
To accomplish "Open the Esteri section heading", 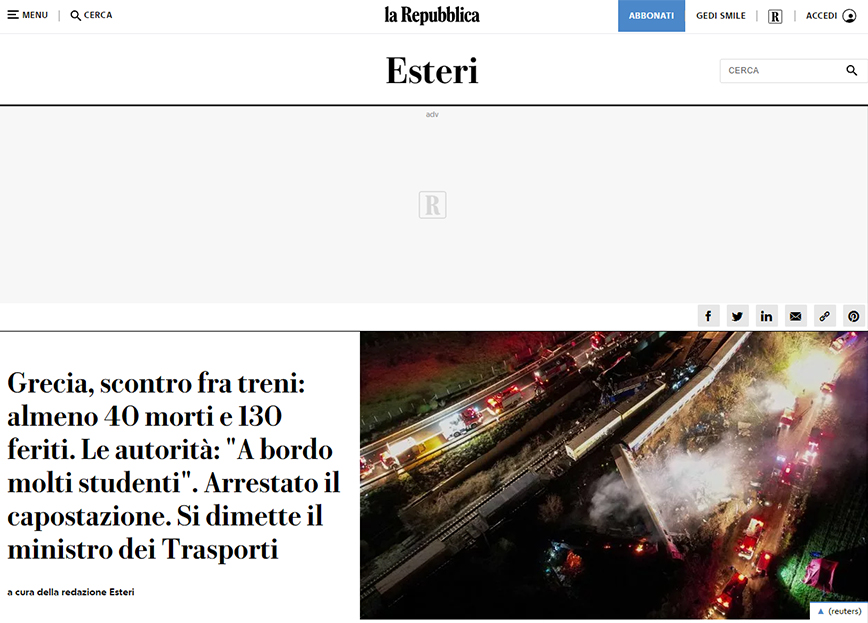I will pos(432,71).
